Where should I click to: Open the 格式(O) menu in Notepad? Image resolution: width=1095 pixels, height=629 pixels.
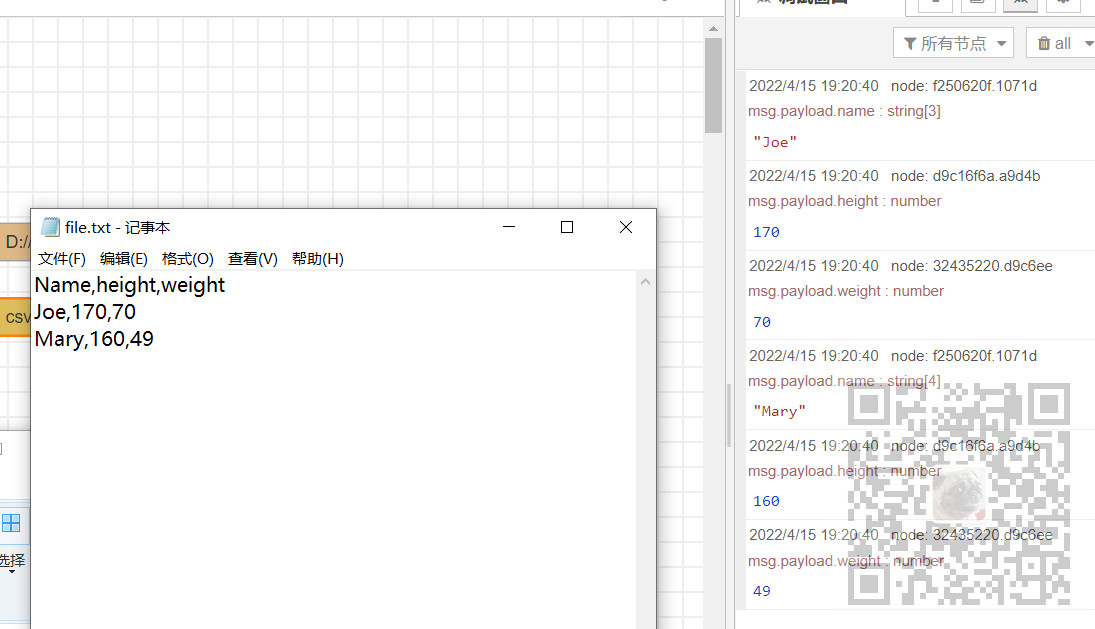click(187, 259)
